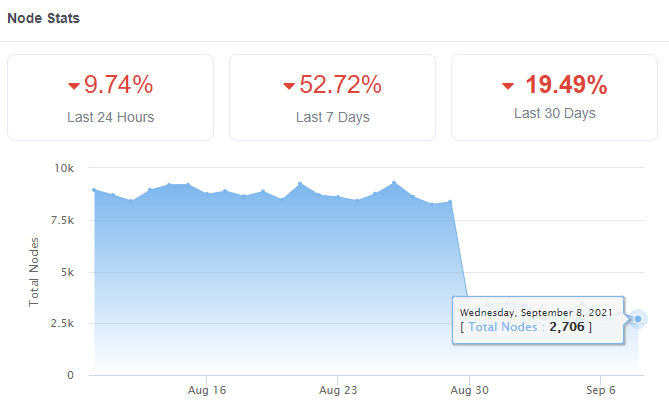This screenshot has height=418, width=669.
Task: Click the Node Stats panel heading
Action: click(x=44, y=19)
